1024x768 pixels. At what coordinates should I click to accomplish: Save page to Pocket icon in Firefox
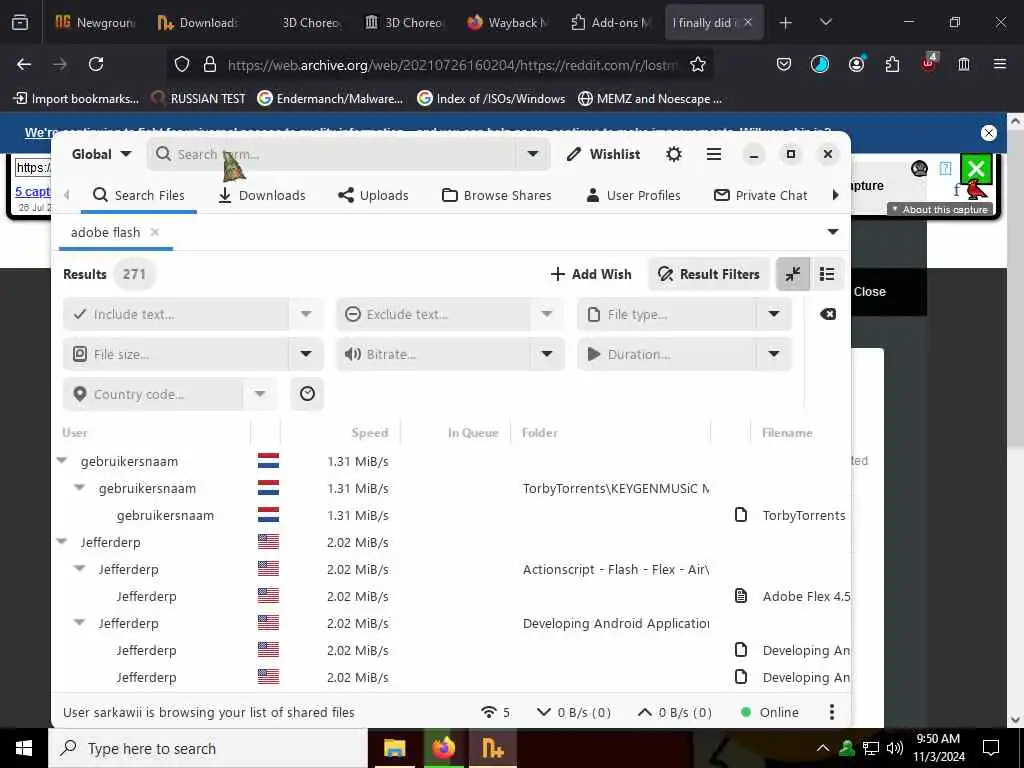pos(784,64)
